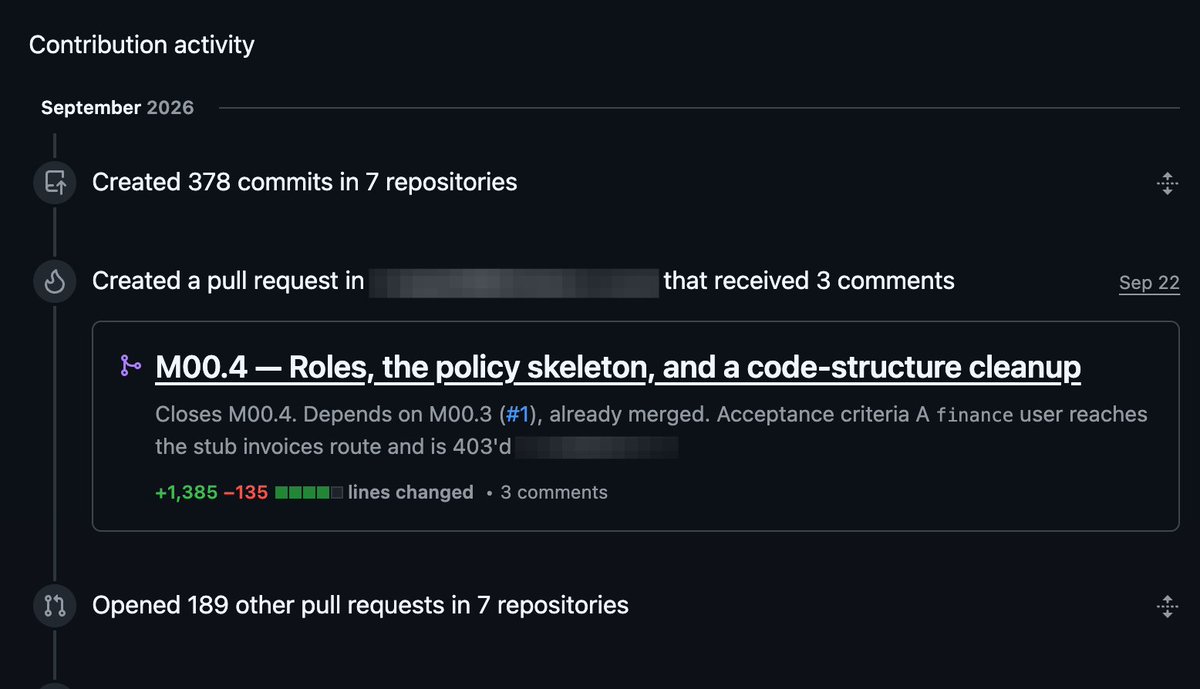Open the Sep 22 date link
The width and height of the screenshot is (1200, 689).
1149,283
